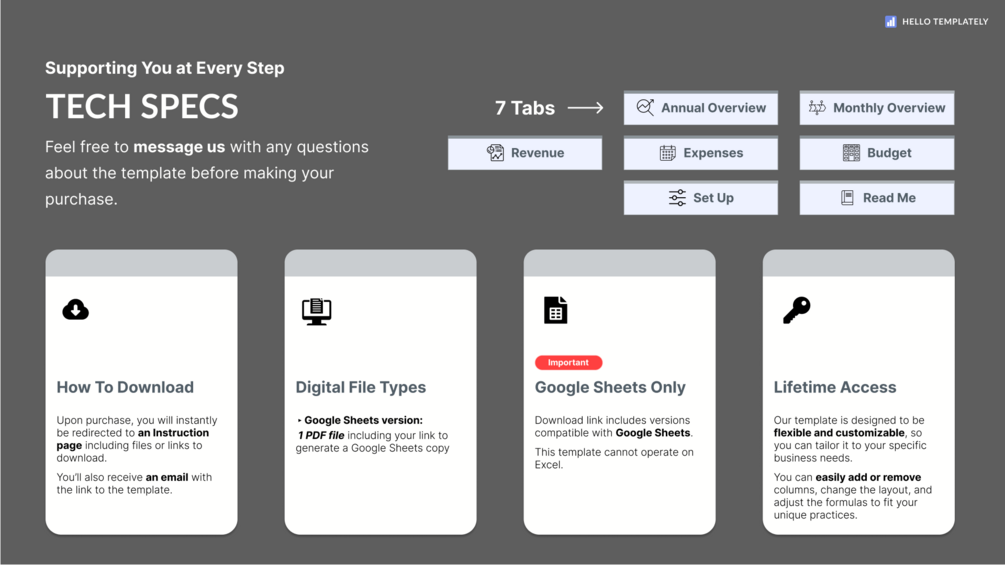This screenshot has height=565, width=1005.
Task: Click the Lifetime Access heading
Action: 835,387
